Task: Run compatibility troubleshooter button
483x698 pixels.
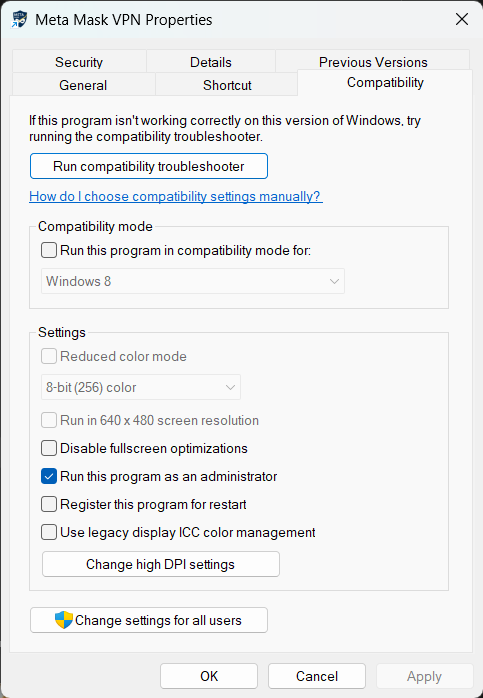Action: tap(149, 166)
